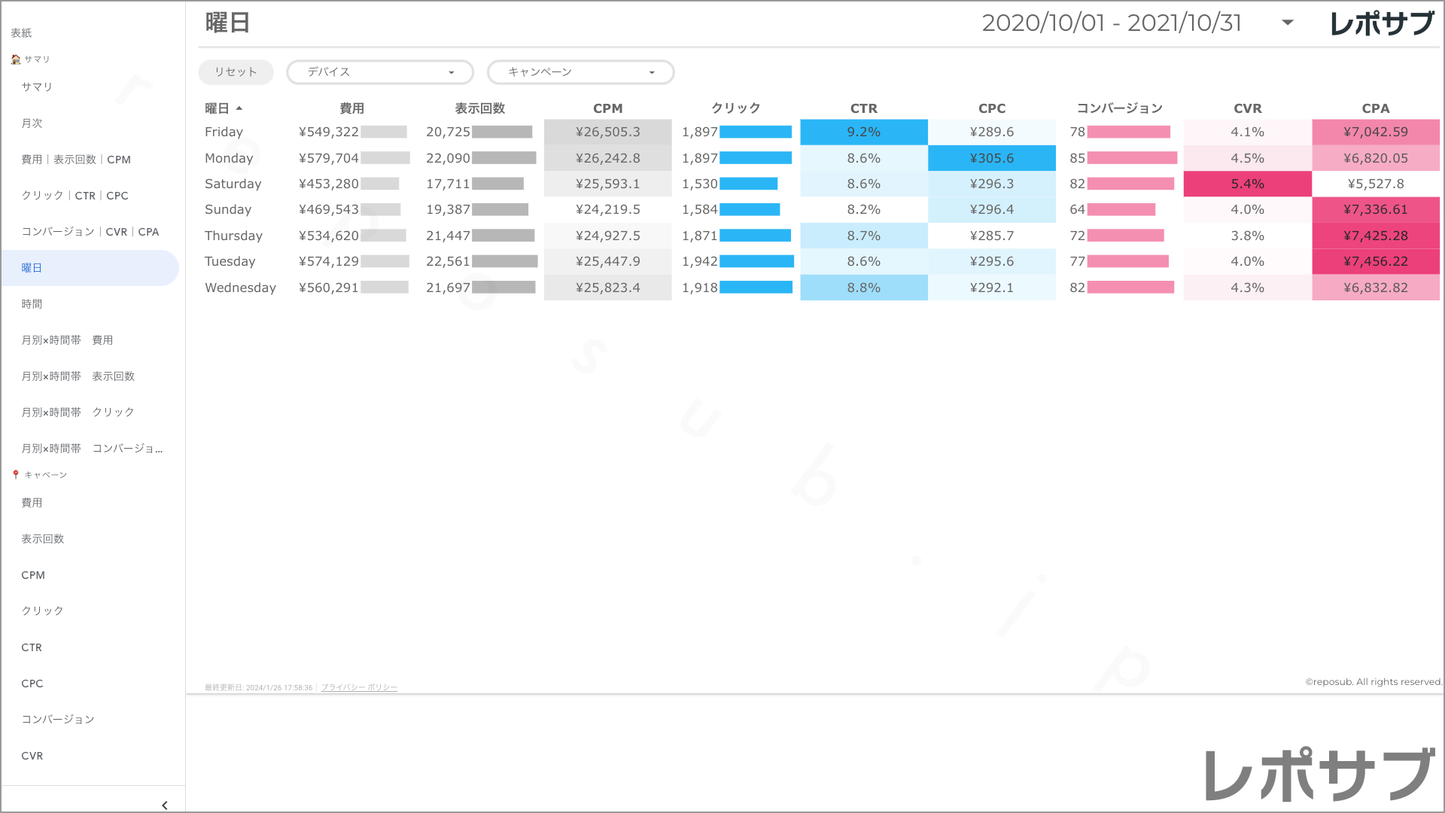Open the 月別×時間帯 費用 page

pos(67,340)
